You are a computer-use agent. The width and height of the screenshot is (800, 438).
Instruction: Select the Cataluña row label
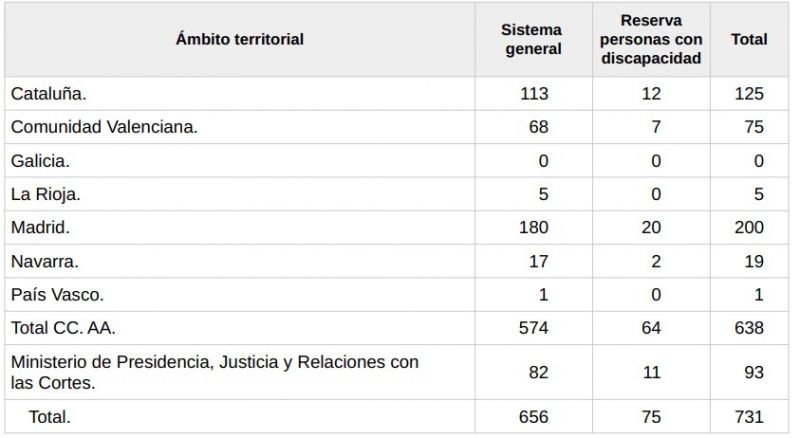[48, 94]
